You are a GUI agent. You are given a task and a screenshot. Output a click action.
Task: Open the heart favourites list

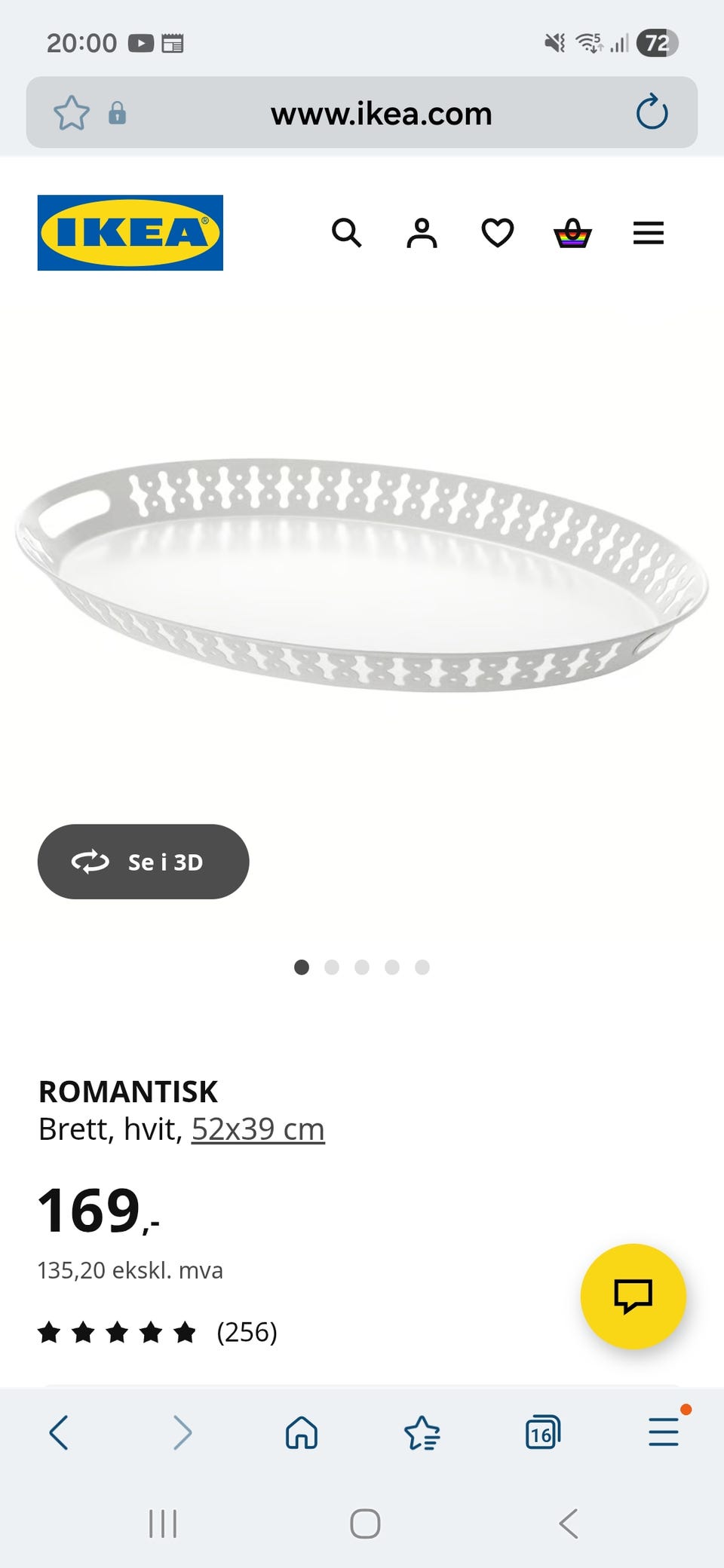[498, 233]
